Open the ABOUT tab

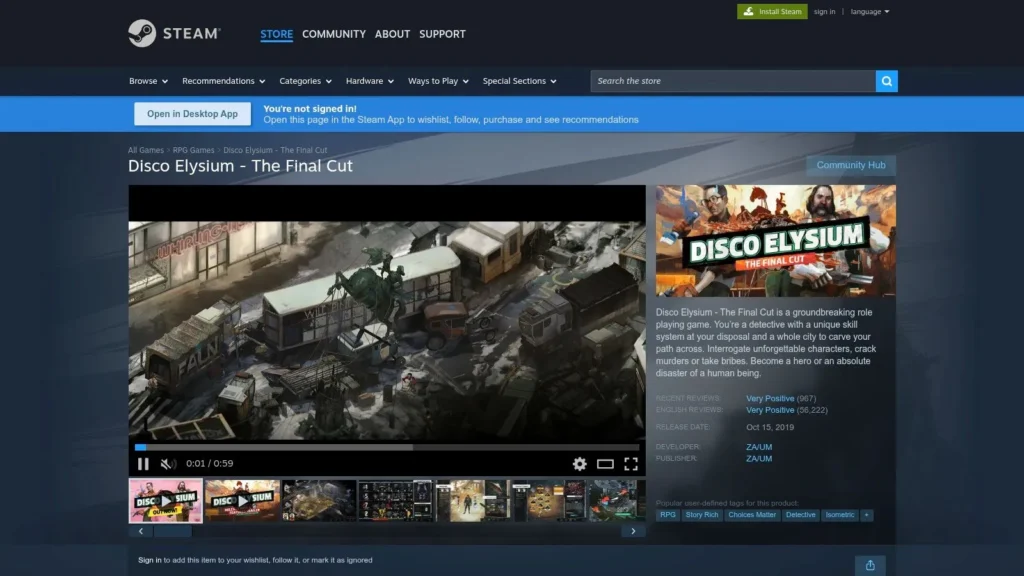(392, 34)
